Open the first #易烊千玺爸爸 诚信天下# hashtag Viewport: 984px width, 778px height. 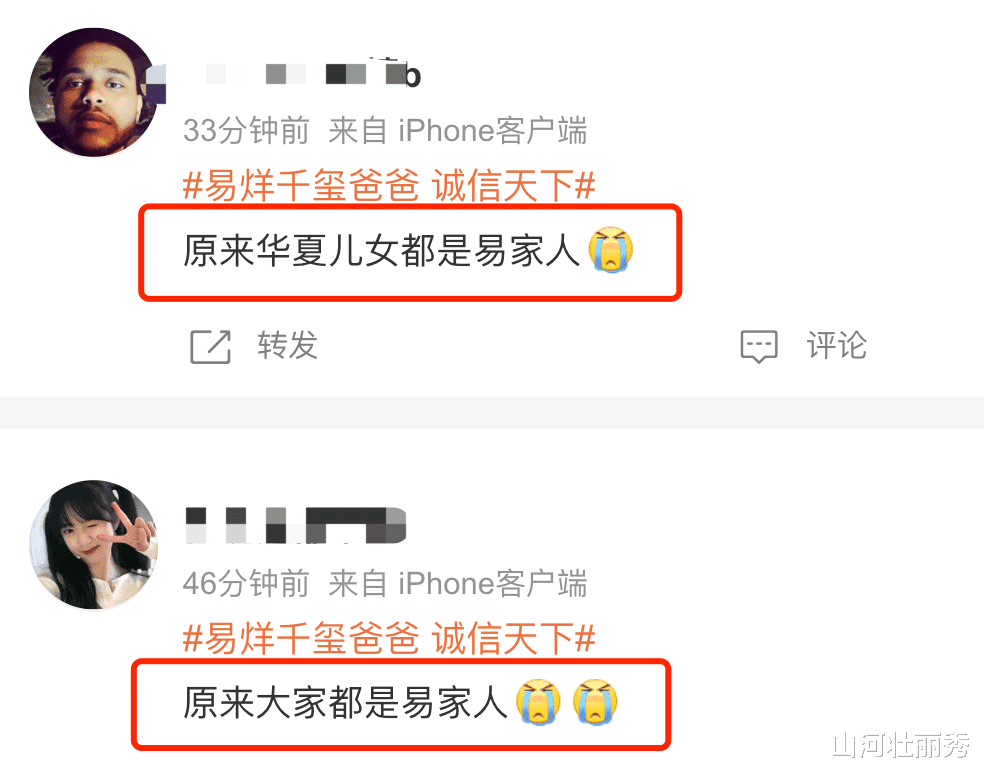[x=389, y=186]
